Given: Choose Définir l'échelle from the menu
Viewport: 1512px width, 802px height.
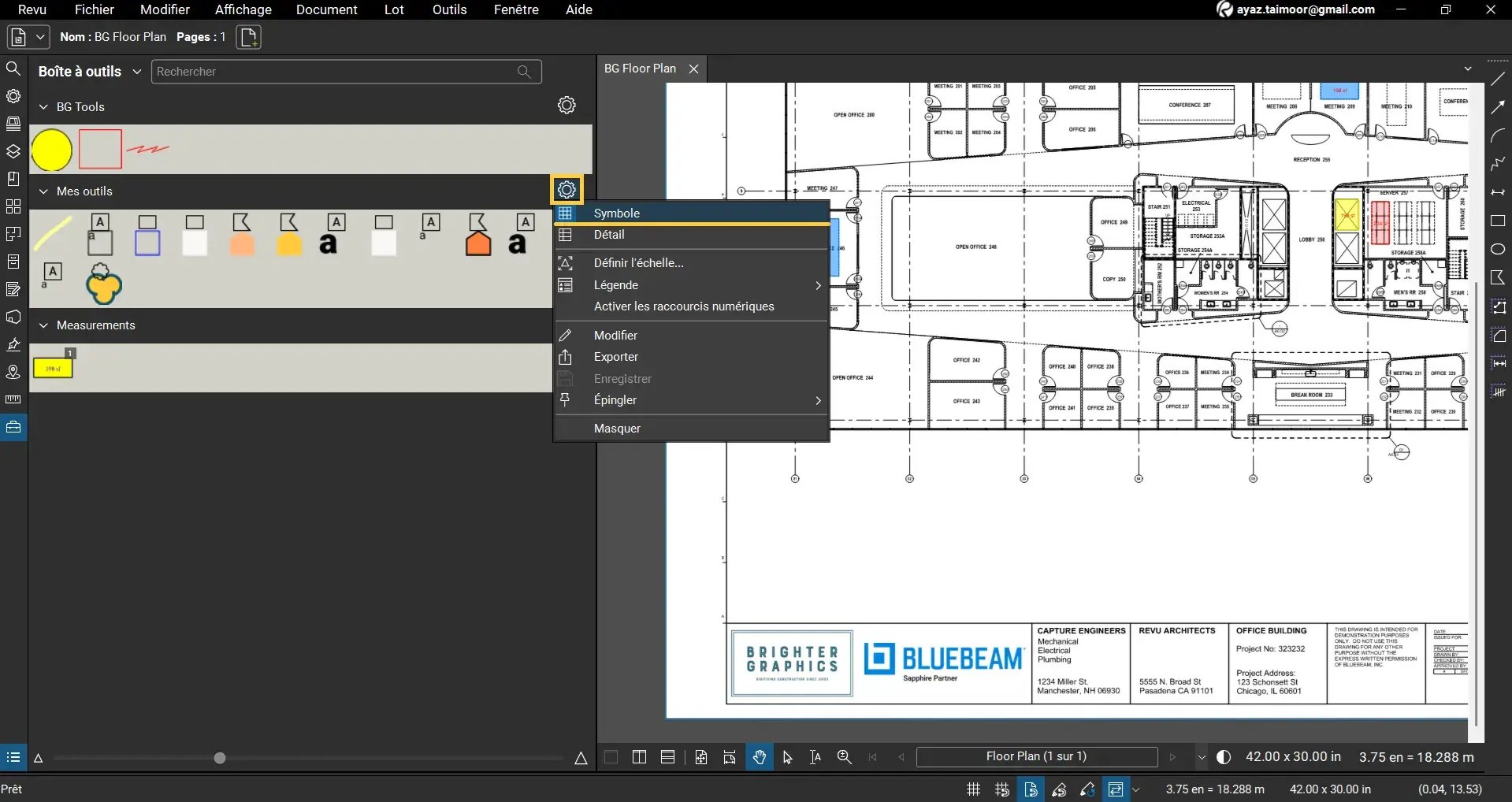Looking at the screenshot, I should click(638, 262).
